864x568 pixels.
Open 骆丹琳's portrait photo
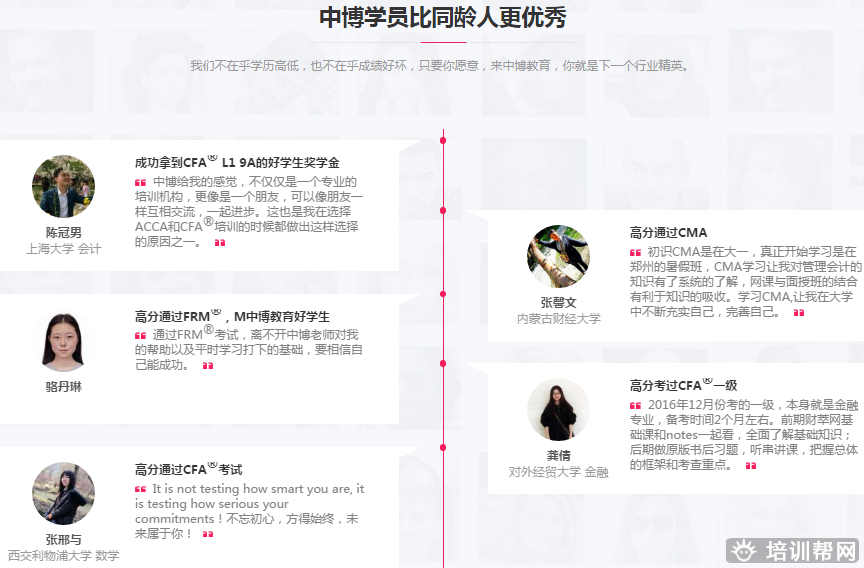point(63,341)
